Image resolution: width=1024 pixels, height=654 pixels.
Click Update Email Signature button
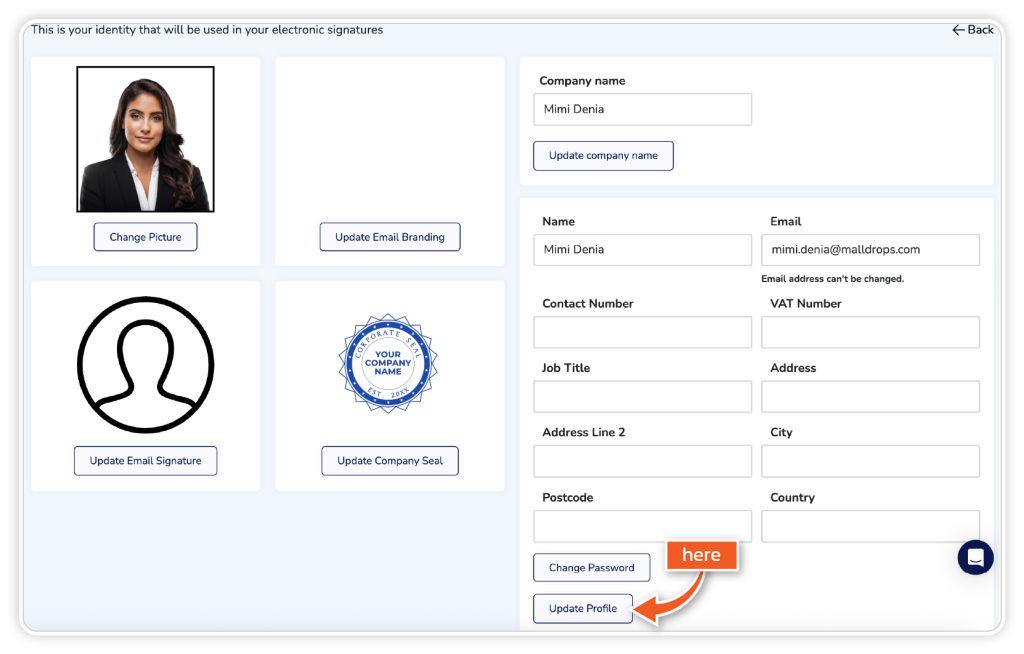(x=145, y=461)
